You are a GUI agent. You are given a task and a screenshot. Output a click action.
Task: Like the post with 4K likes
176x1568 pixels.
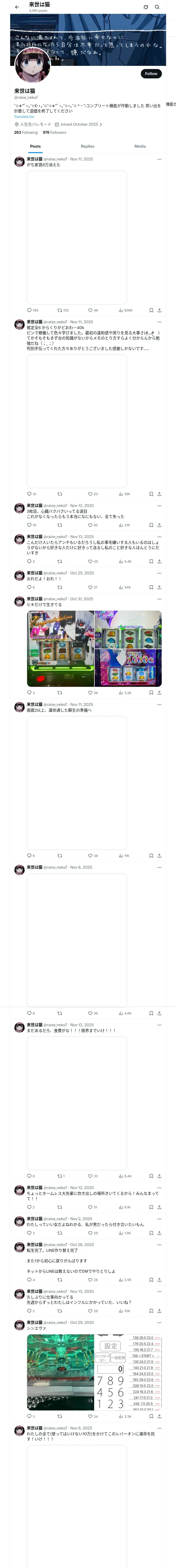[x=93, y=310]
